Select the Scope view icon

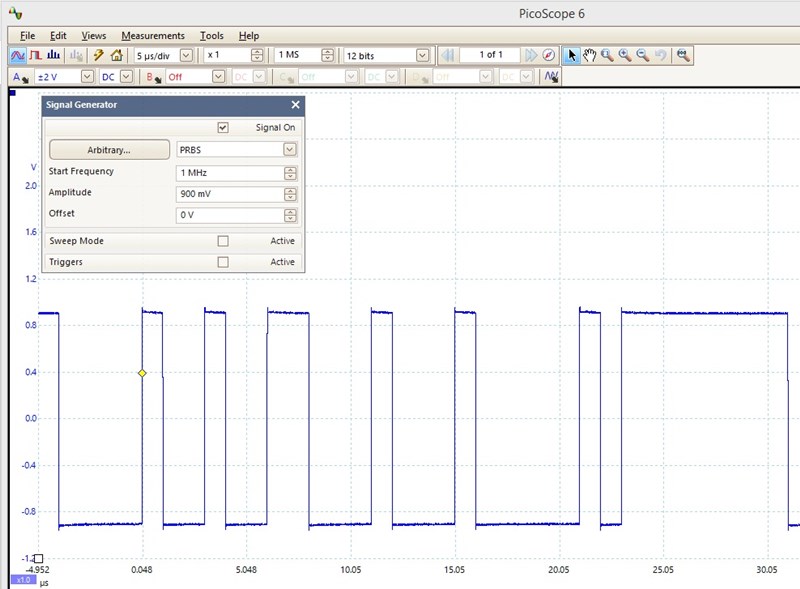pos(17,55)
